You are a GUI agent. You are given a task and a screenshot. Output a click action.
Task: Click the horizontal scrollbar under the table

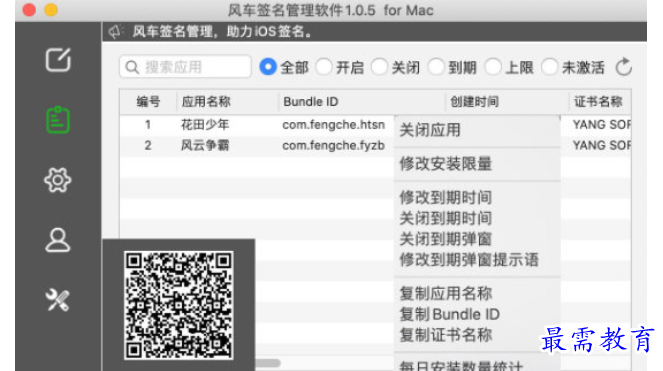(x=268, y=363)
